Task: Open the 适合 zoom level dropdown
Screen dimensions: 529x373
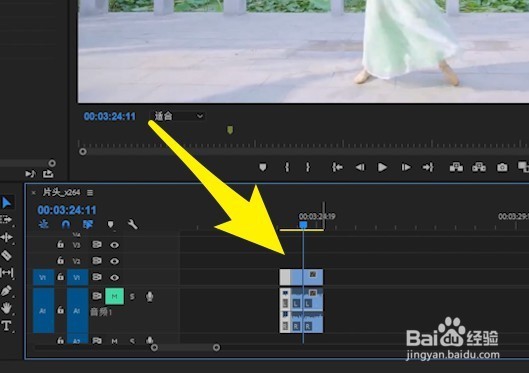Action: tap(178, 116)
